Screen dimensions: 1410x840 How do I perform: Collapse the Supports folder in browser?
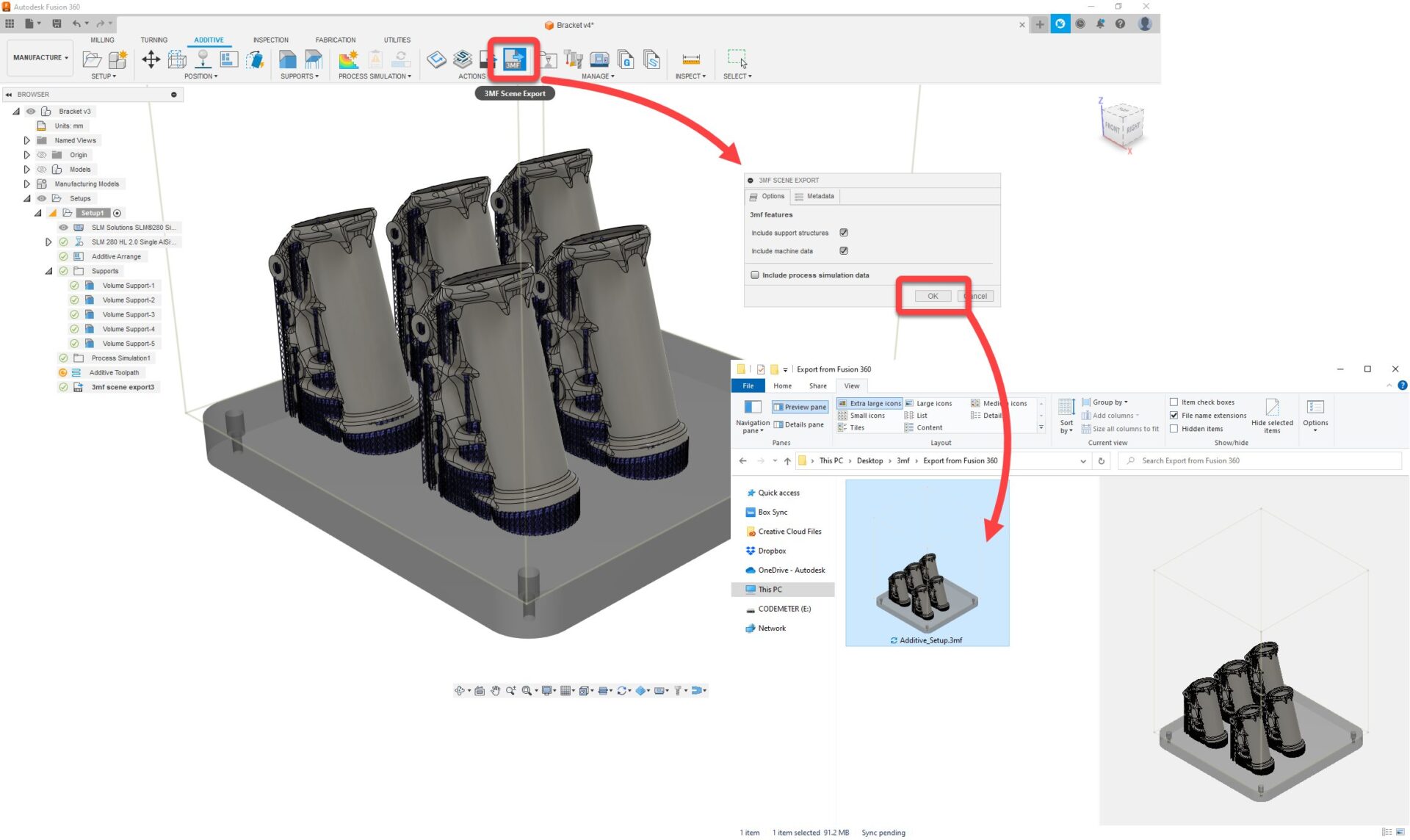click(x=48, y=271)
